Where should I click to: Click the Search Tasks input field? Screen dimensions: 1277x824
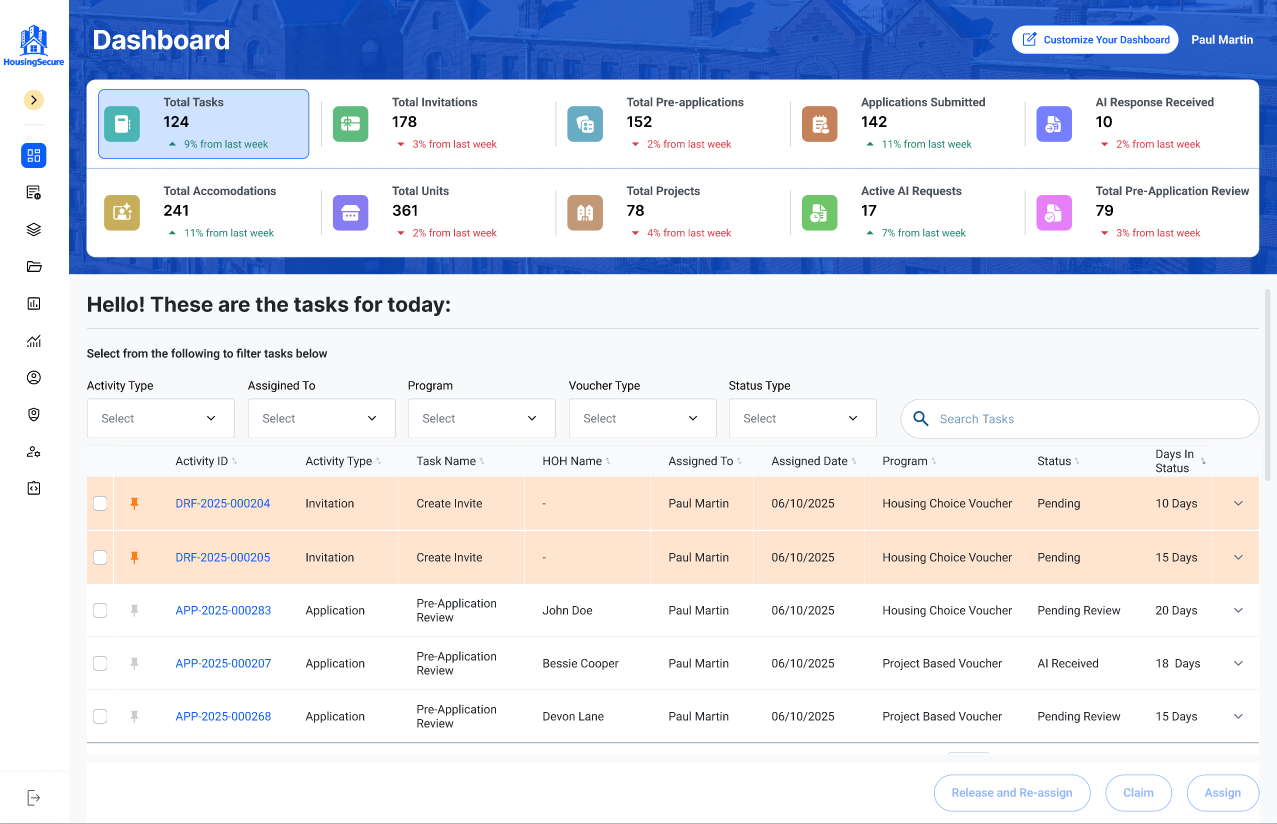click(1080, 419)
